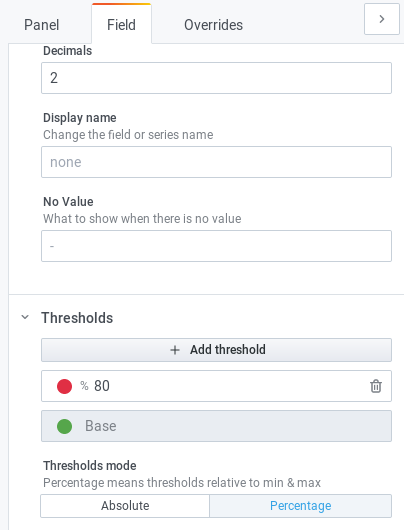Click the Display name input showing none
This screenshot has height=530, width=404.
pos(216,162)
